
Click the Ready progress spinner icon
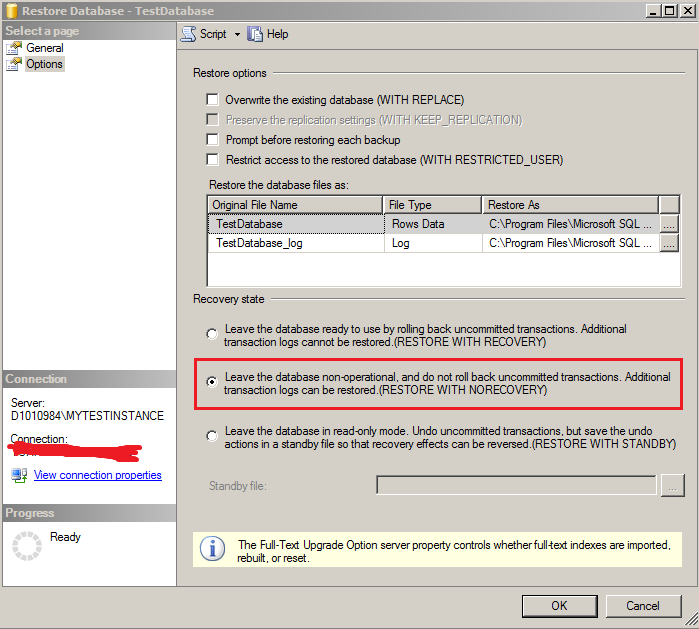[27, 546]
